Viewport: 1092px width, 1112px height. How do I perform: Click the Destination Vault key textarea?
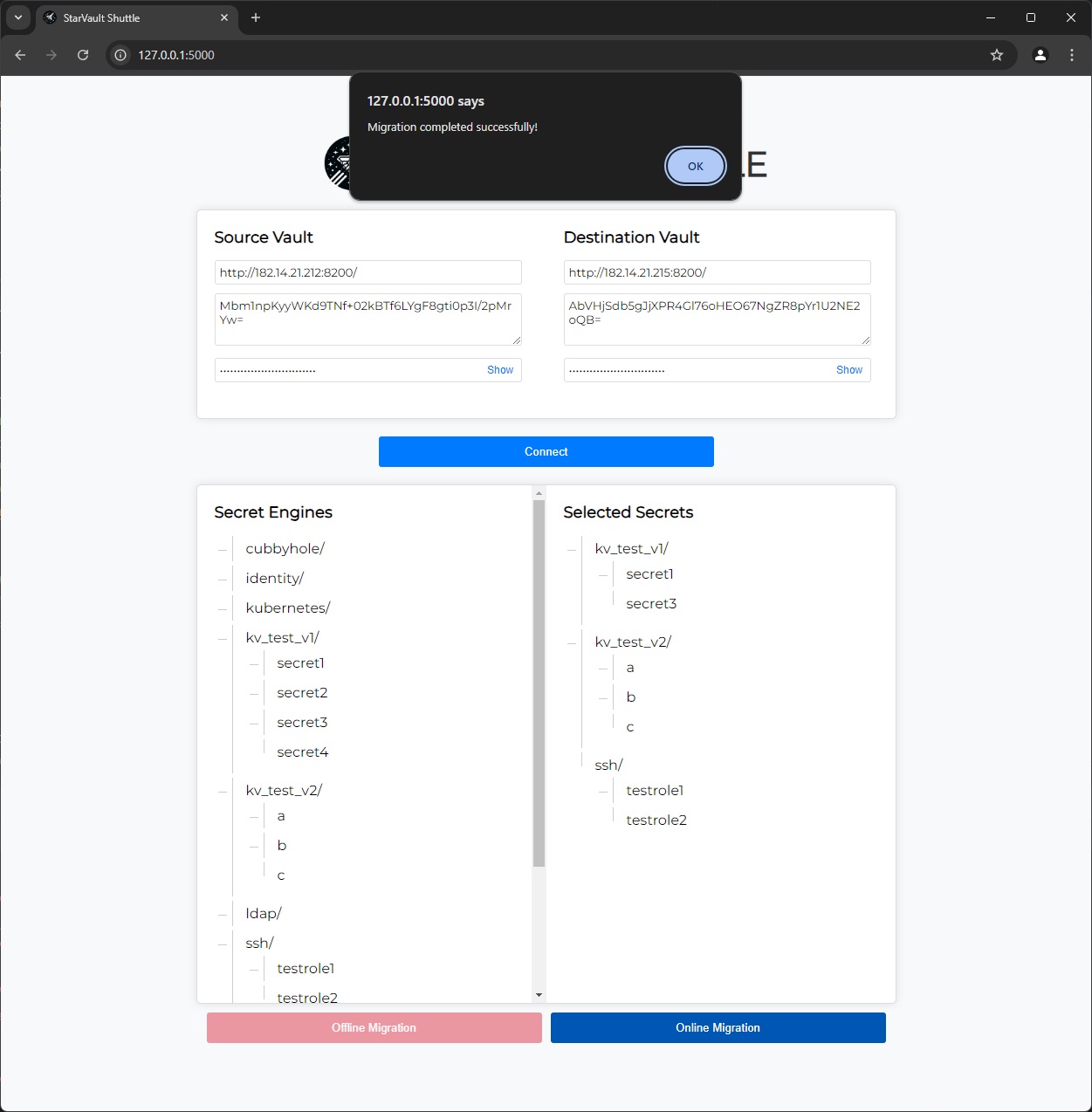(x=717, y=319)
